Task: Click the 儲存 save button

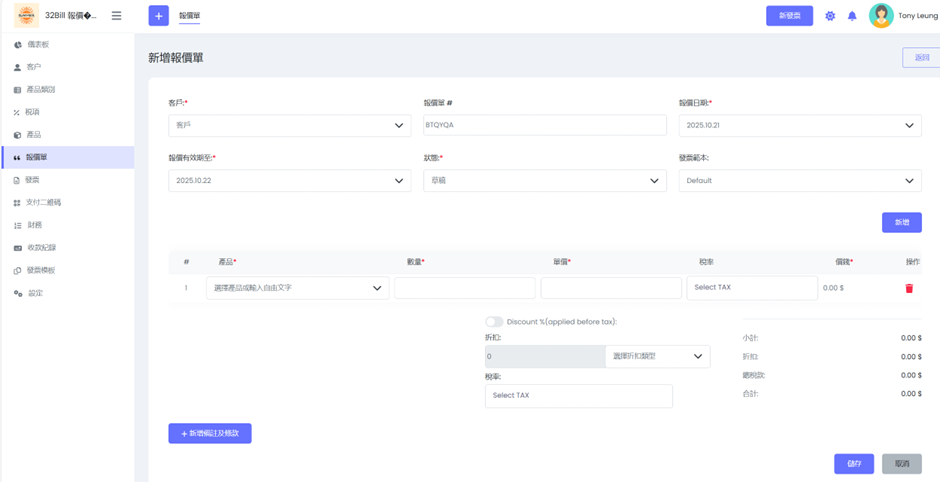Action: 853,464
